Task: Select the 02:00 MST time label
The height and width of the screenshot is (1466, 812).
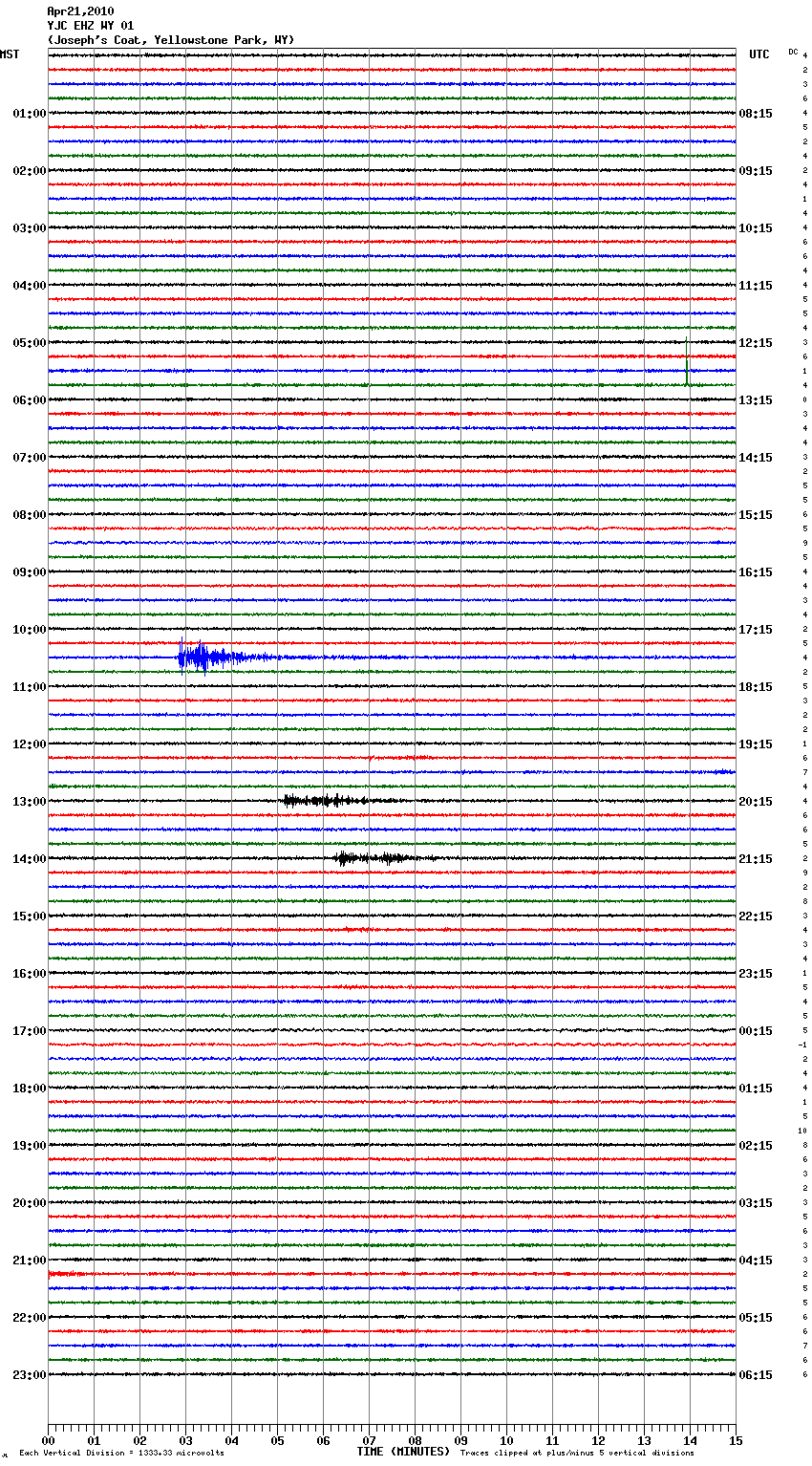Action: click(30, 171)
